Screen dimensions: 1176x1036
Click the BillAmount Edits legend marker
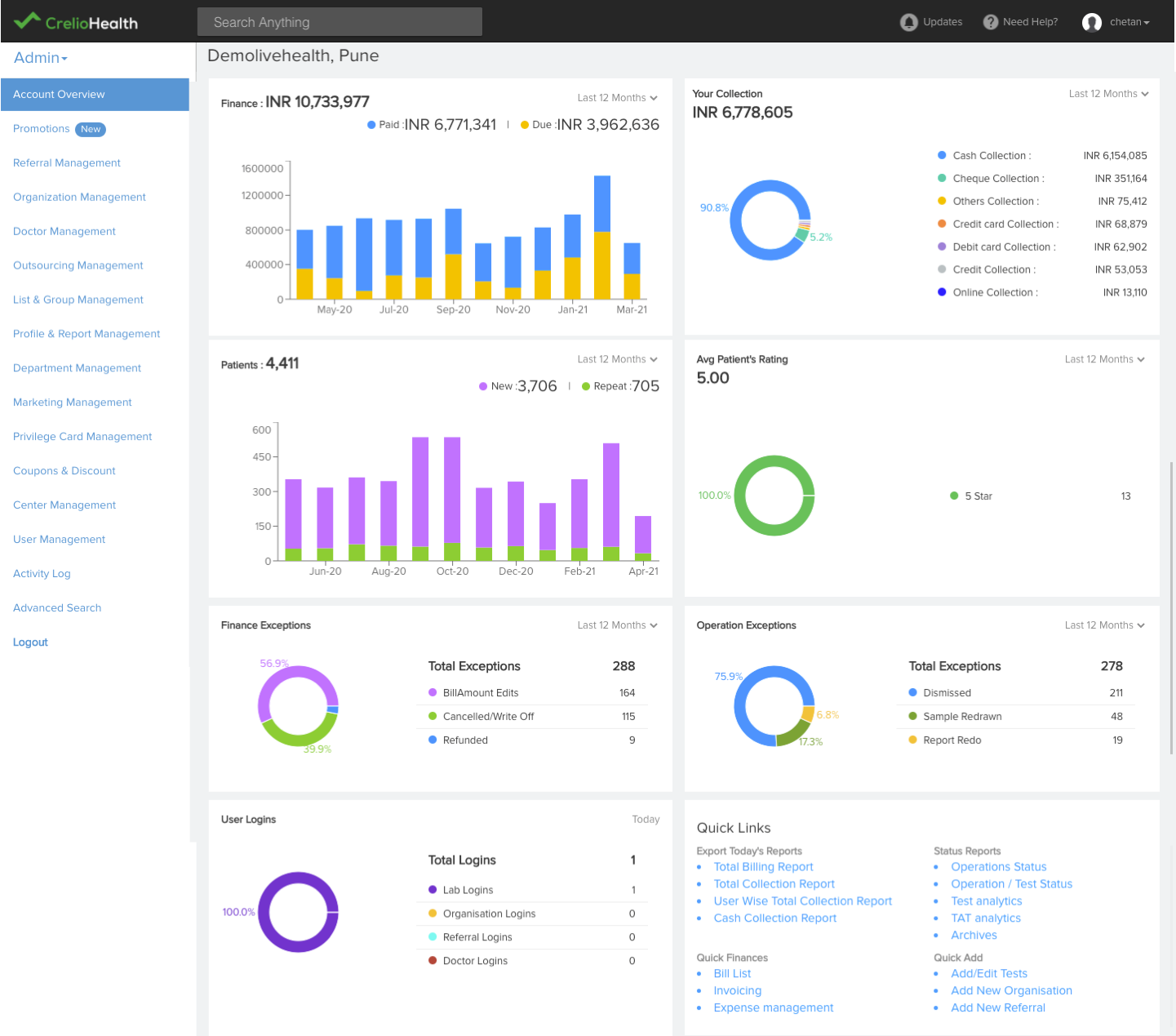click(433, 692)
